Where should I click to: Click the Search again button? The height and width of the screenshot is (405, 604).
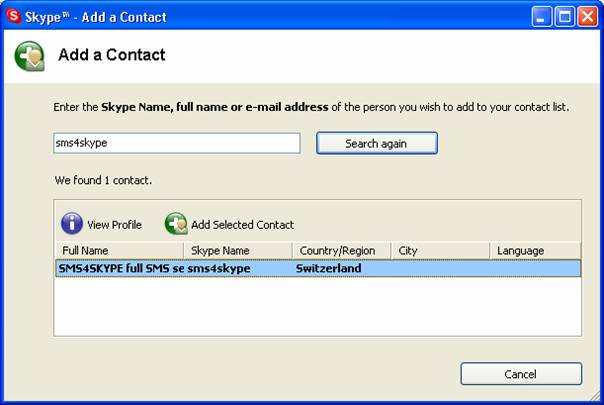coord(377,143)
